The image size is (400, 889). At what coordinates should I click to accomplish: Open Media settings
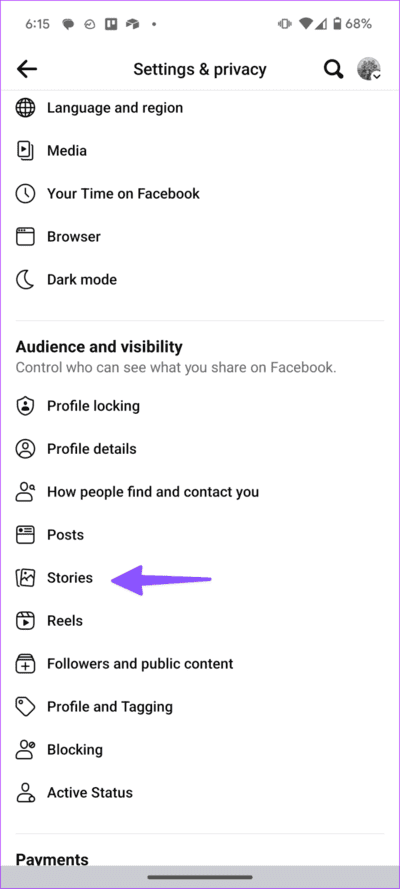pos(200,151)
